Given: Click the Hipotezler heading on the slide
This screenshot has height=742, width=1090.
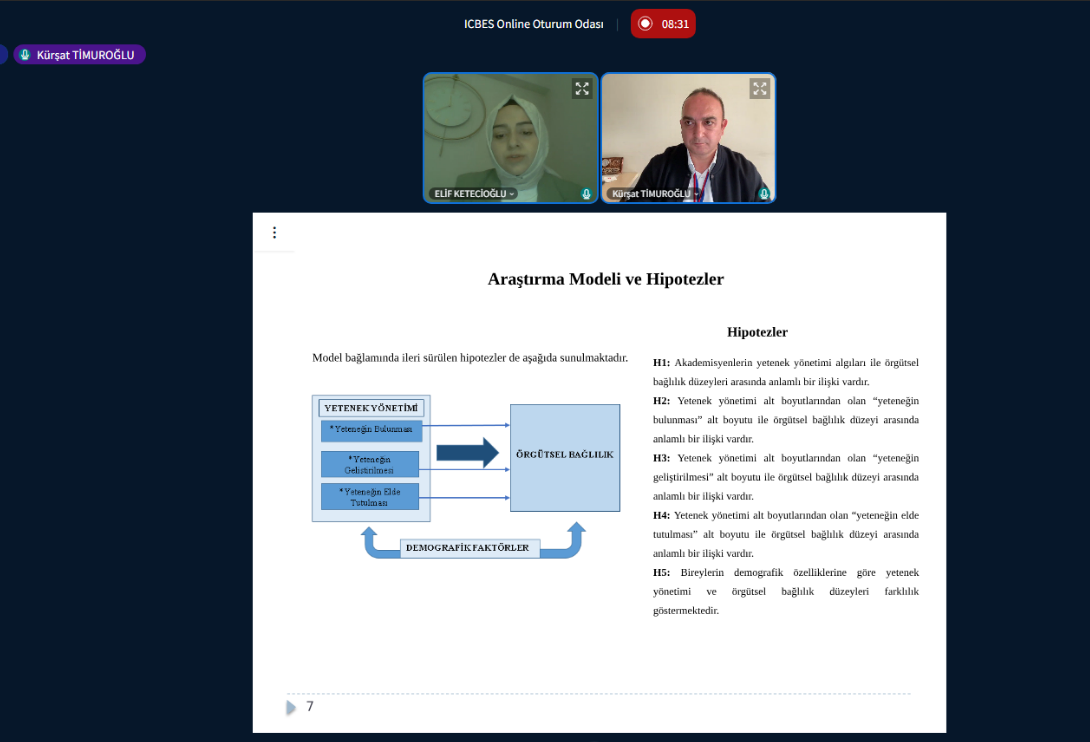Looking at the screenshot, I should tap(757, 332).
